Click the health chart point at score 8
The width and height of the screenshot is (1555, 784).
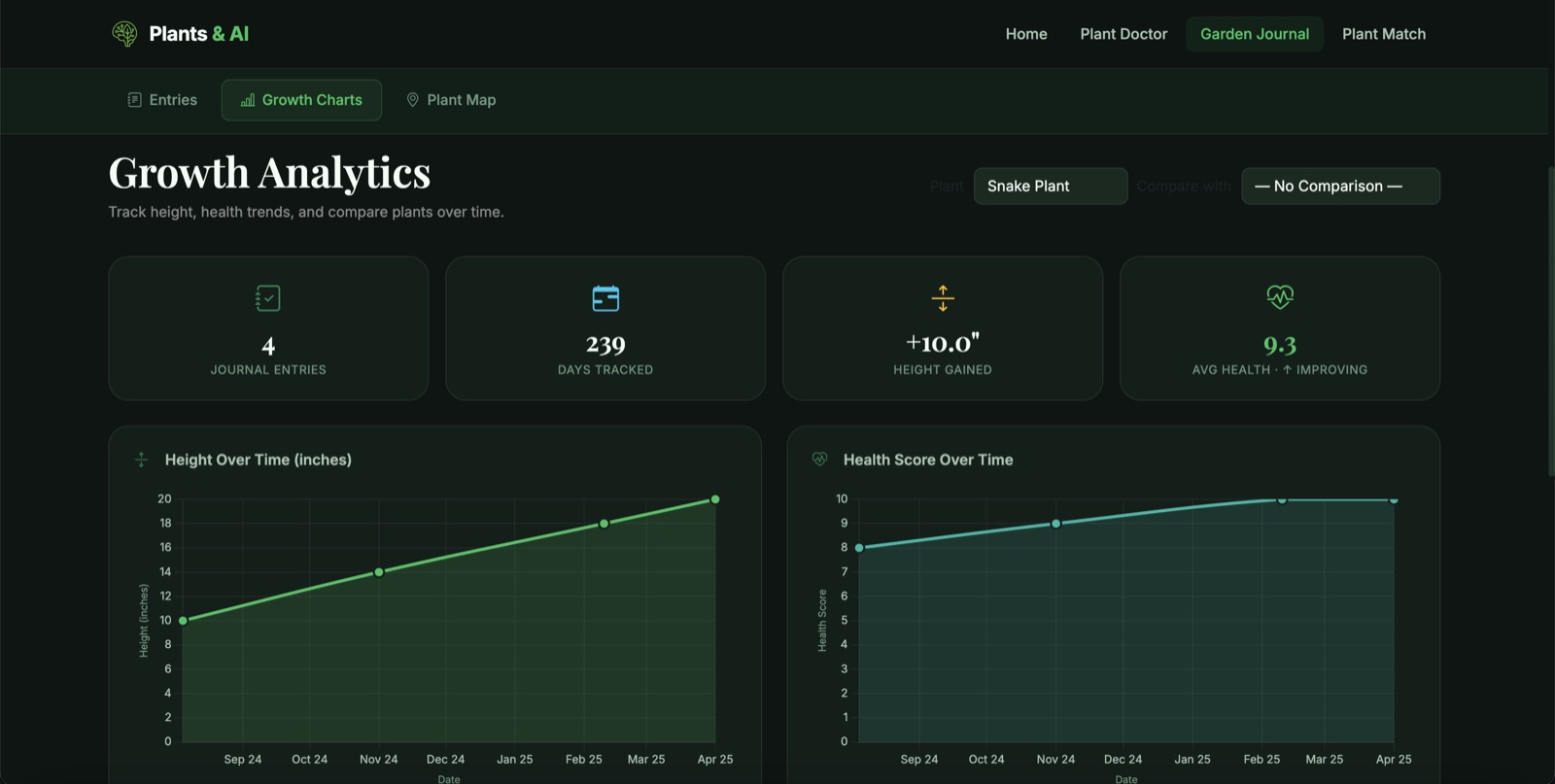[x=859, y=548]
